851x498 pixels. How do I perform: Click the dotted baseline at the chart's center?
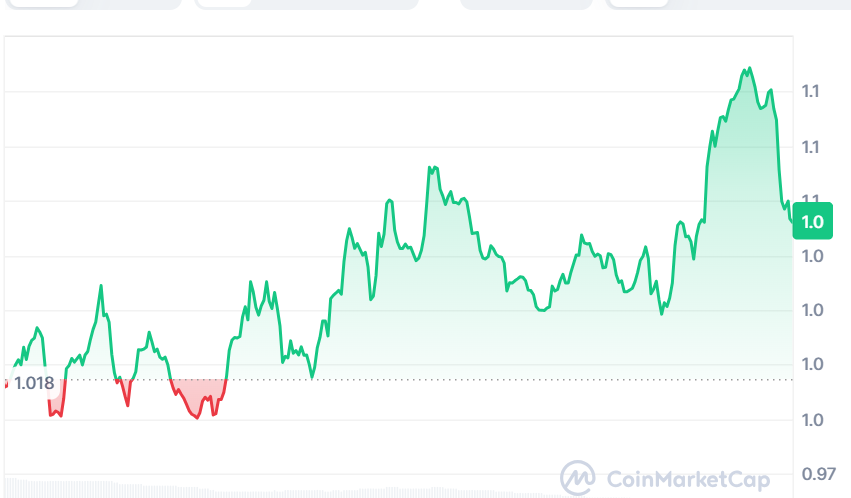point(420,380)
